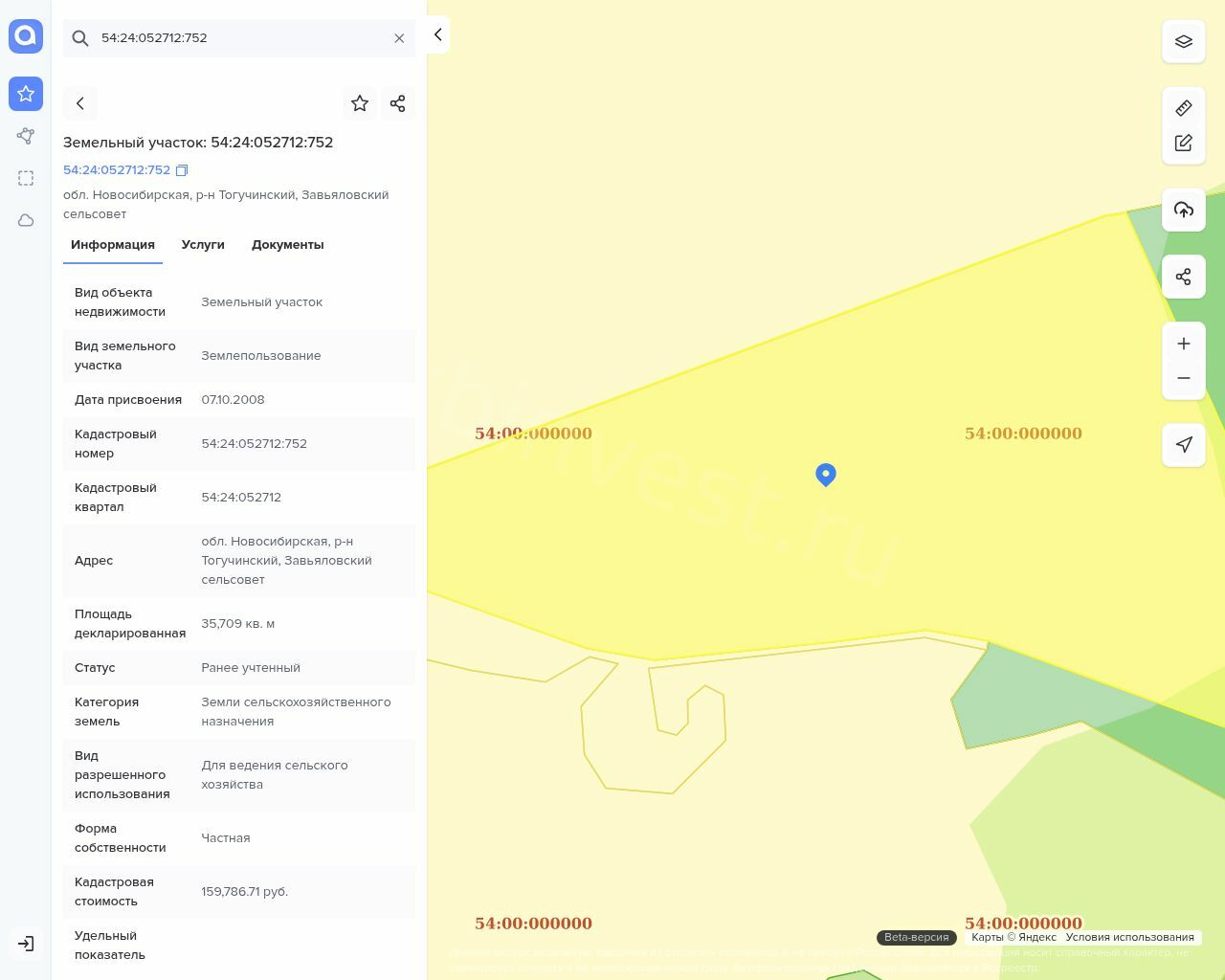1225x980 pixels.
Task: Locate my position with navigation arrow
Action: (x=1184, y=445)
